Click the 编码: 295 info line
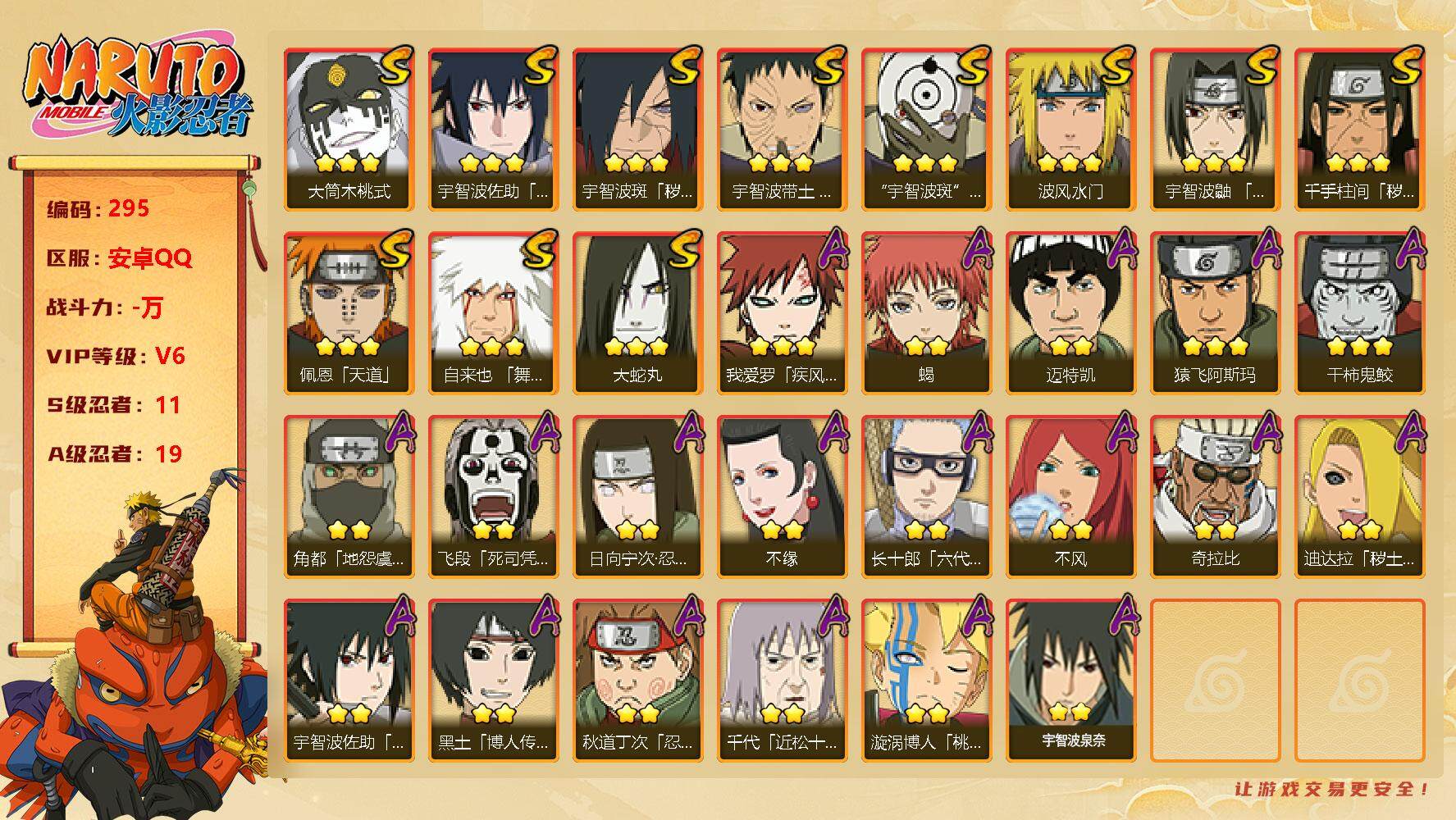 click(98, 209)
